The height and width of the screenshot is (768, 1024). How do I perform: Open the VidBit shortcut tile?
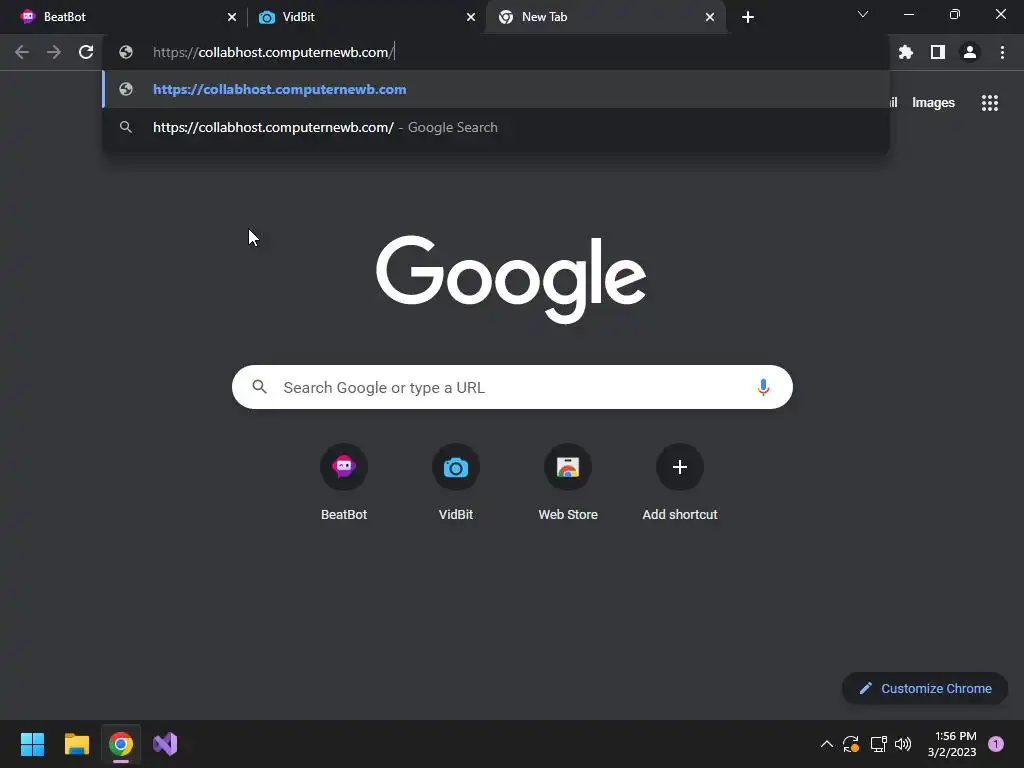click(x=456, y=483)
